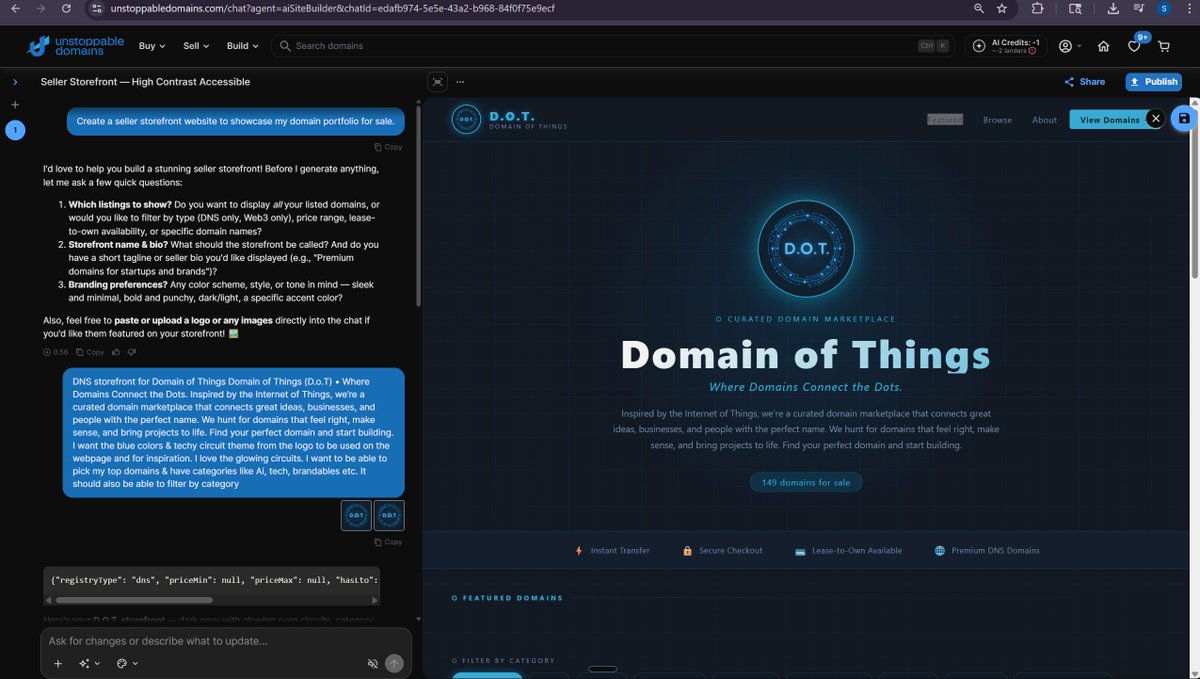The width and height of the screenshot is (1200, 679).
Task: Start a new chat with plus icon
Action: coord(15,105)
